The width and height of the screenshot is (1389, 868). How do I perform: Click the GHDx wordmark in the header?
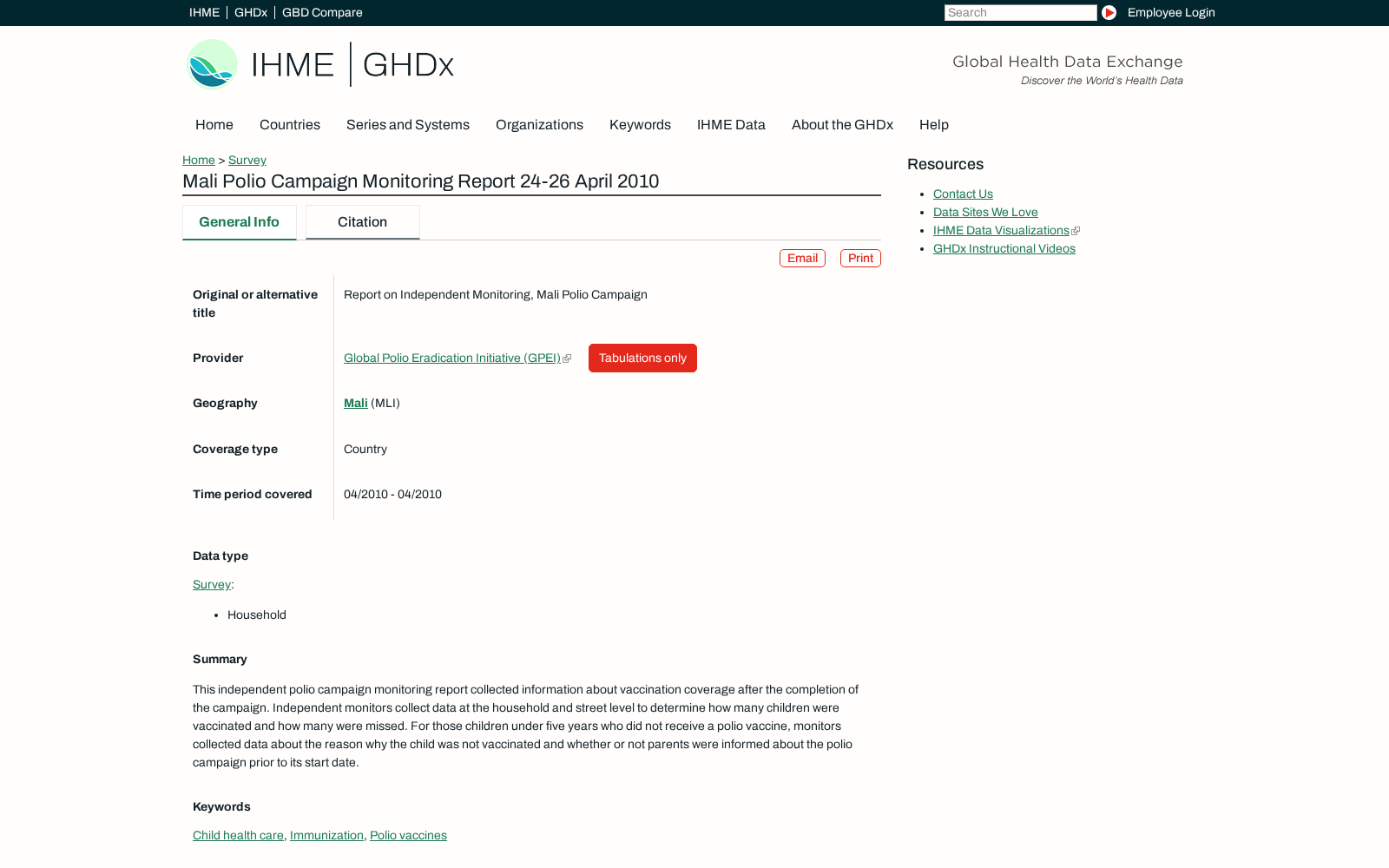coord(408,65)
